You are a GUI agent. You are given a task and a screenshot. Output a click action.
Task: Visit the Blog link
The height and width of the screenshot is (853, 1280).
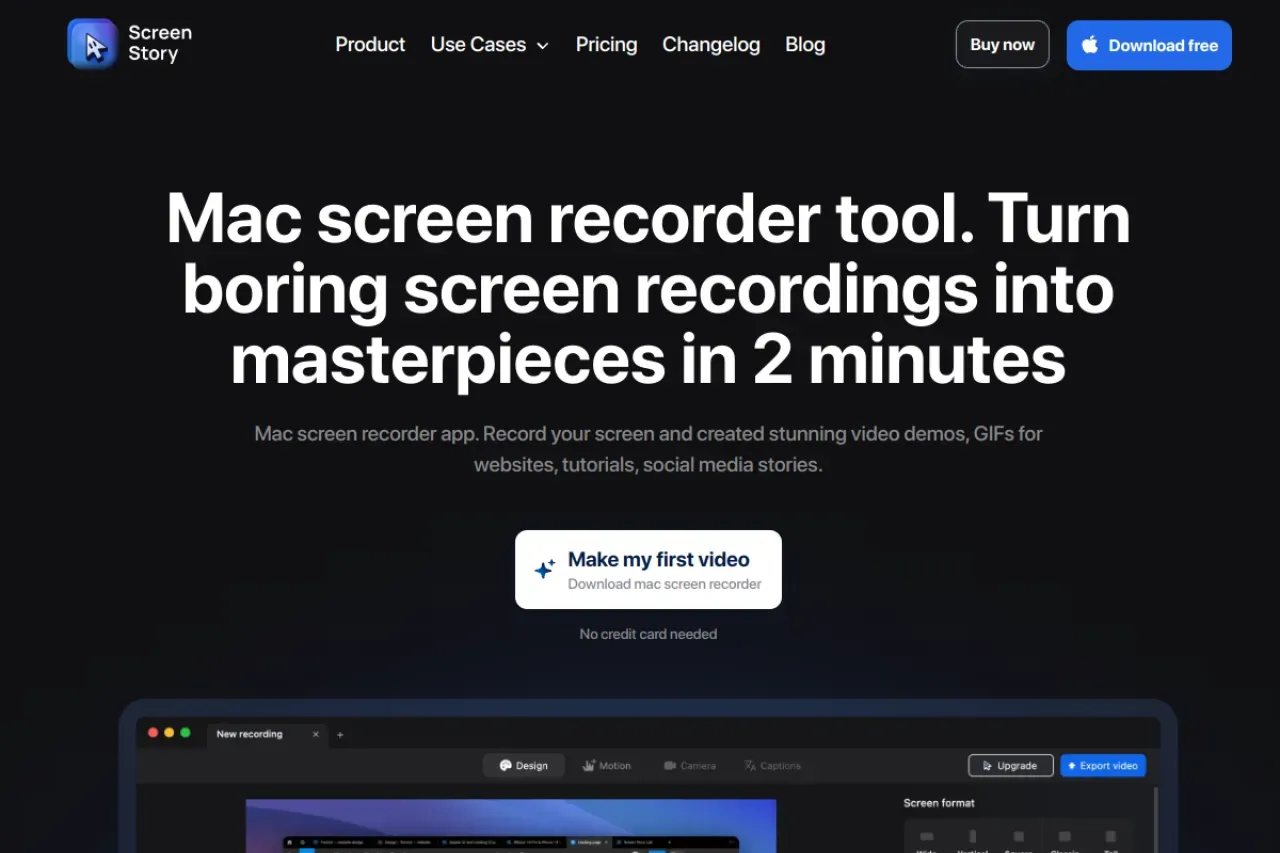805,45
